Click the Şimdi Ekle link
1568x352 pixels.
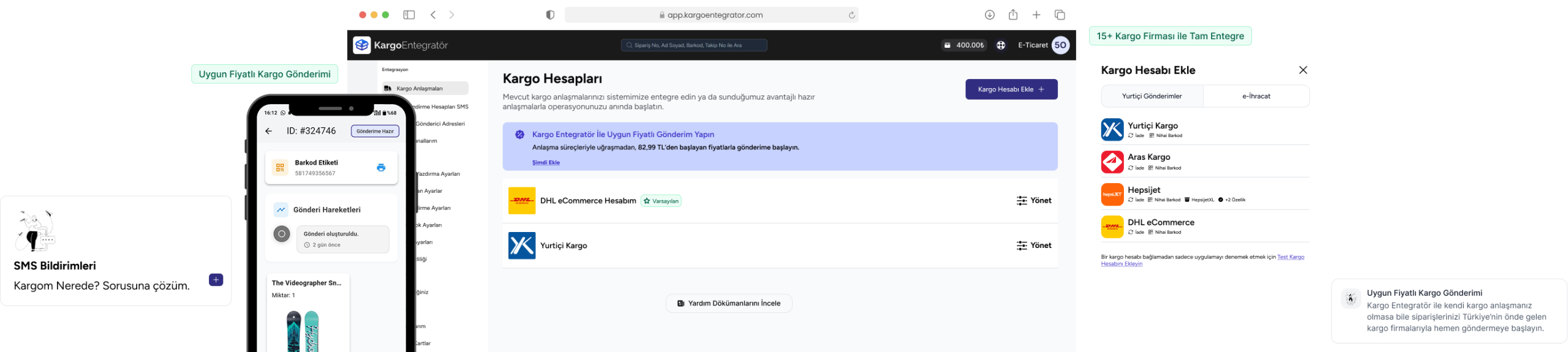(x=546, y=163)
